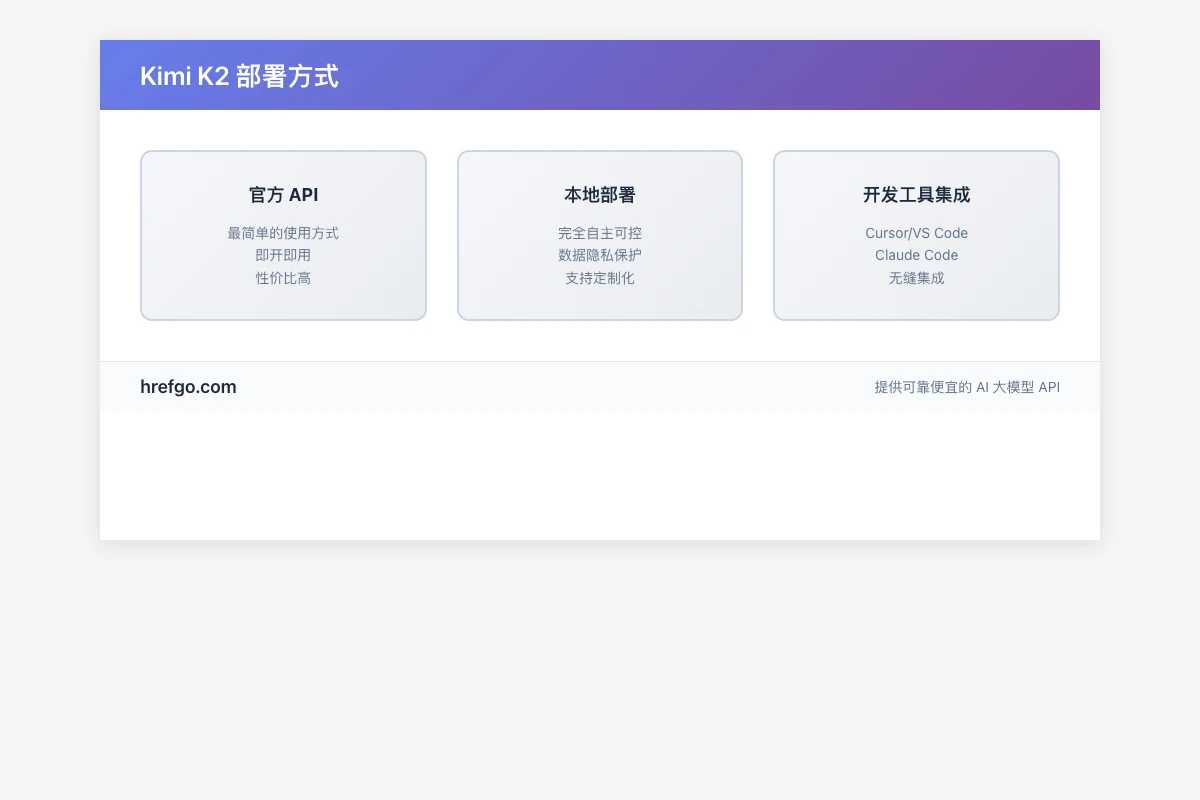
Task: Click the 官方 API heading text
Action: [x=283, y=195]
